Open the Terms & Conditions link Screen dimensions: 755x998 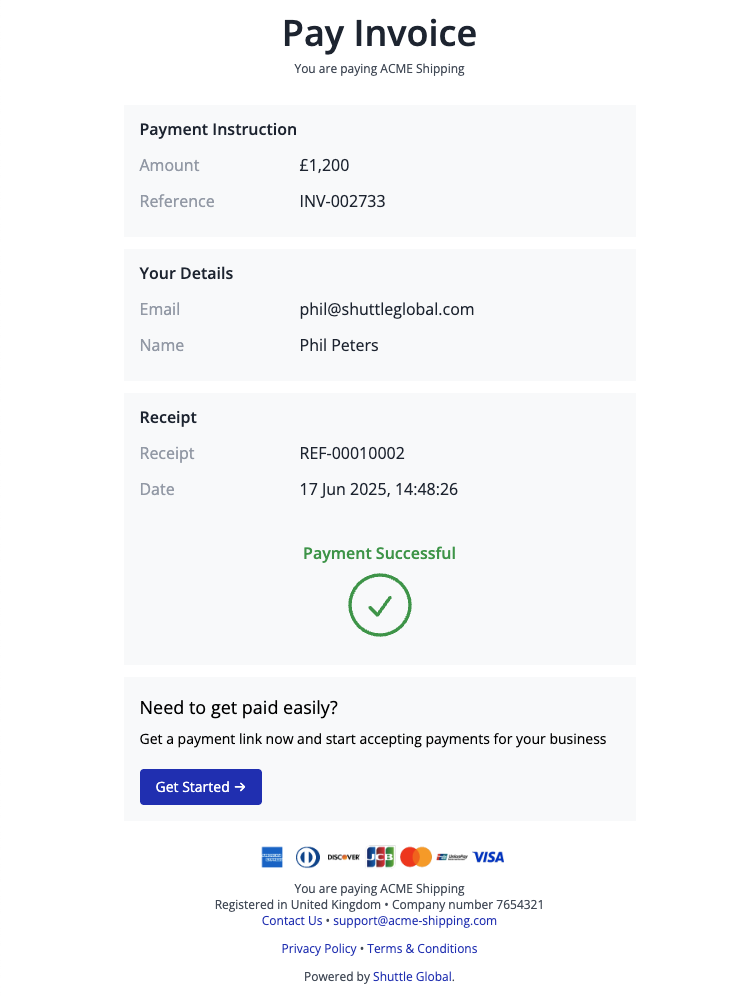pyautogui.click(x=422, y=949)
